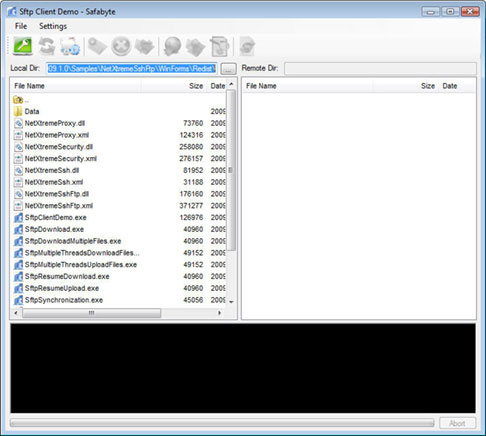
Task: Select the NetXtremeSshFtp.xml file name
Action: [59, 206]
